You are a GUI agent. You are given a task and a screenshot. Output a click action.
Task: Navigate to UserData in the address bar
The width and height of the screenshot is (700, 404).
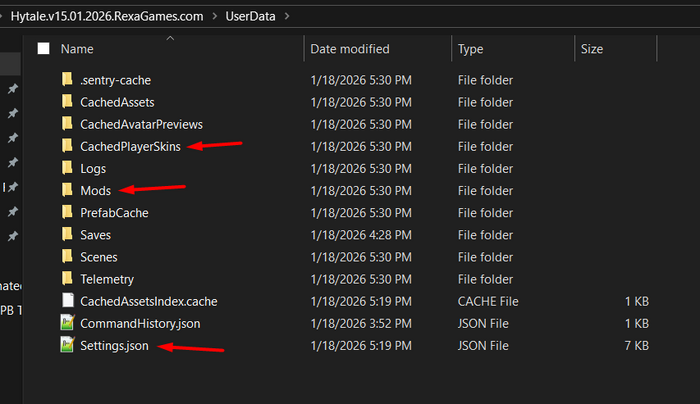click(x=250, y=16)
